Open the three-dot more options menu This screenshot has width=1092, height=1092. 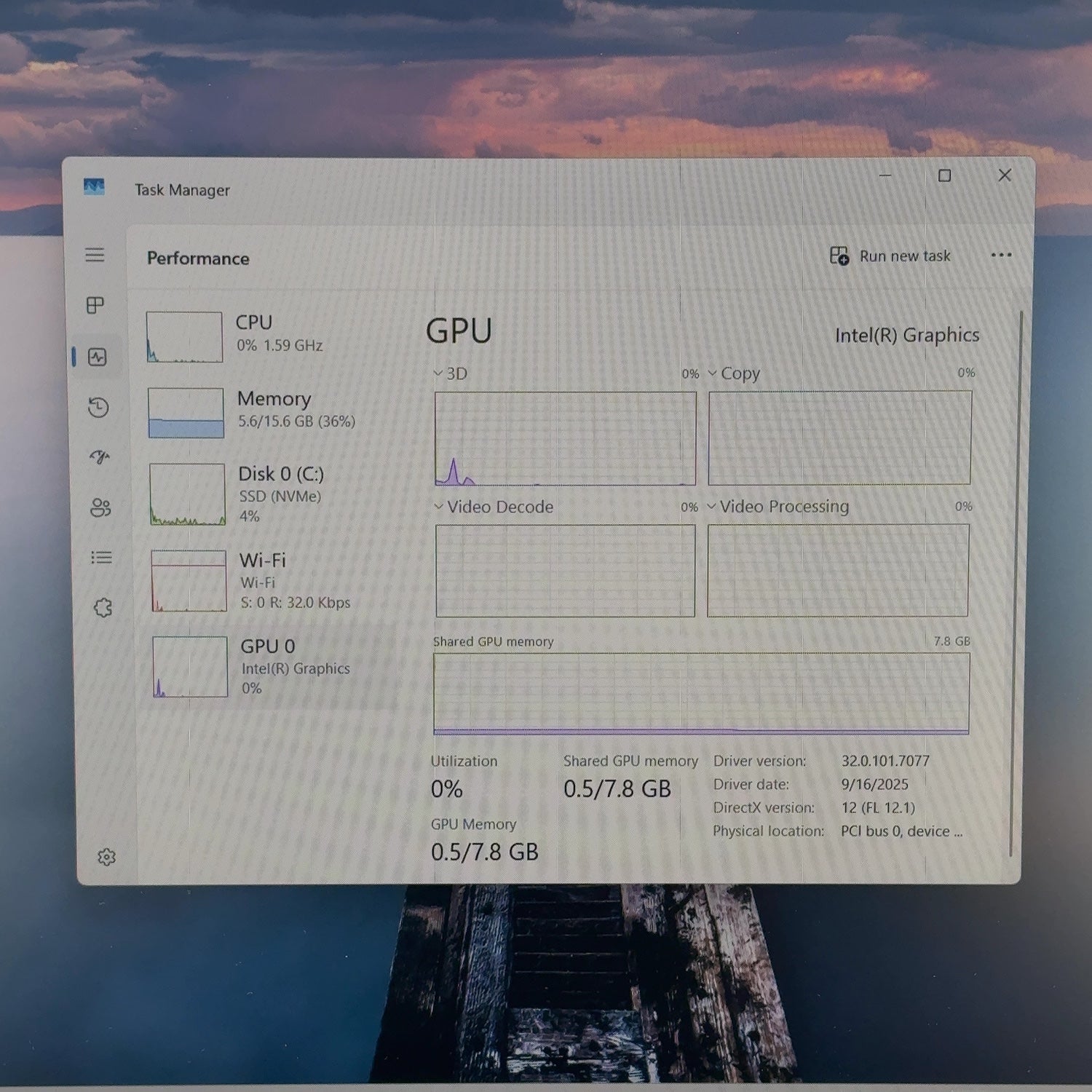1001,255
